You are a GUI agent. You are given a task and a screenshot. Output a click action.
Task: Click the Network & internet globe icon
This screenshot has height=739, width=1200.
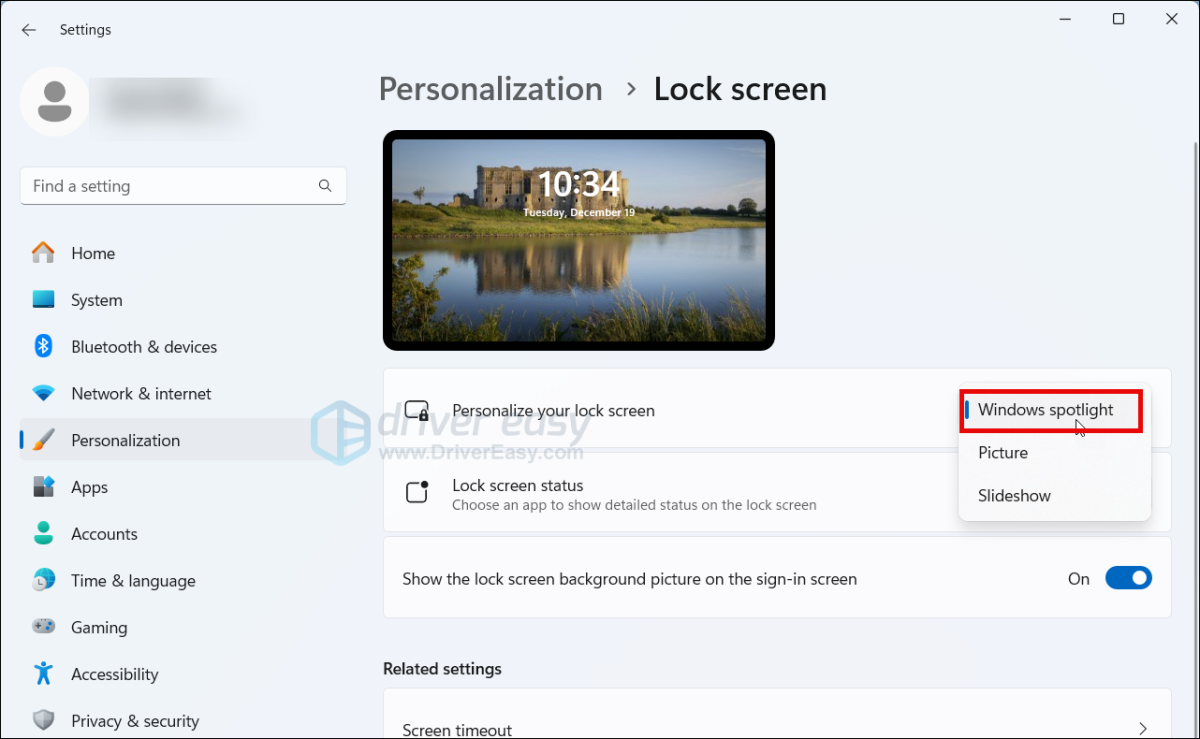44,394
